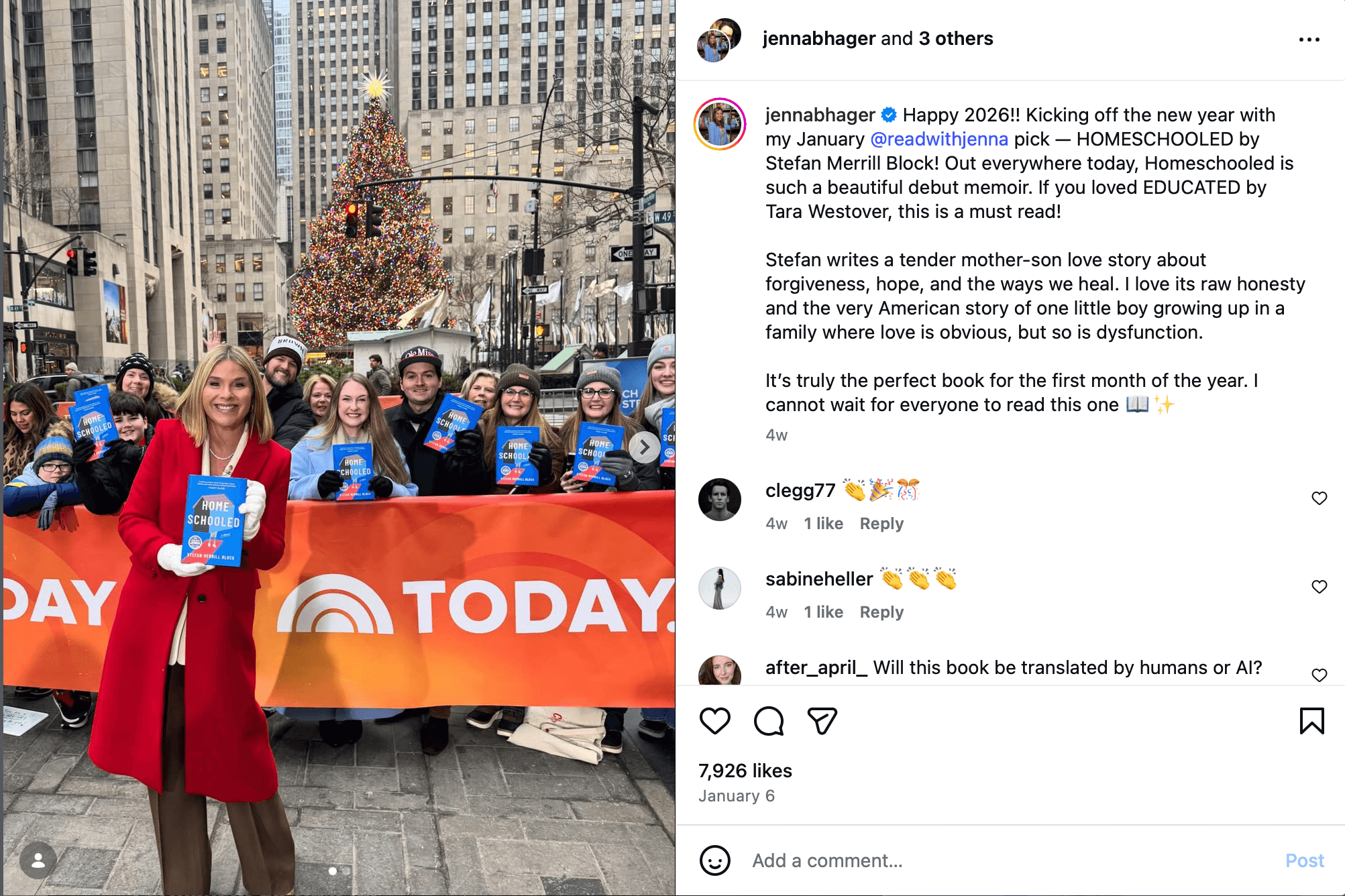Open the emoji picker smiley icon
The height and width of the screenshot is (896, 1345).
tap(714, 860)
